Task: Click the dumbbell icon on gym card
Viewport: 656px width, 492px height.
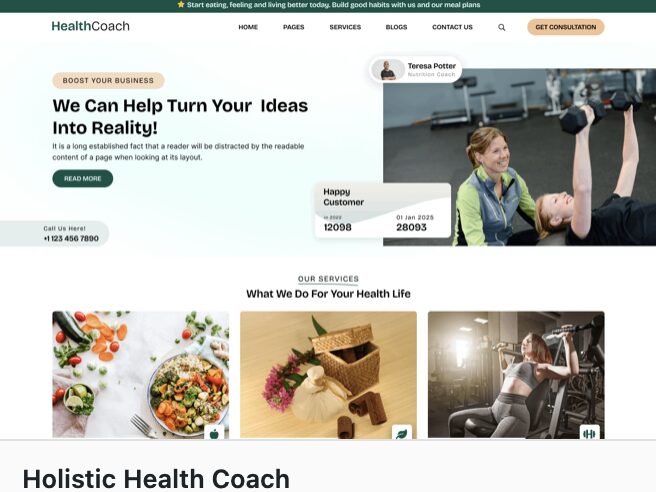Action: click(x=589, y=433)
